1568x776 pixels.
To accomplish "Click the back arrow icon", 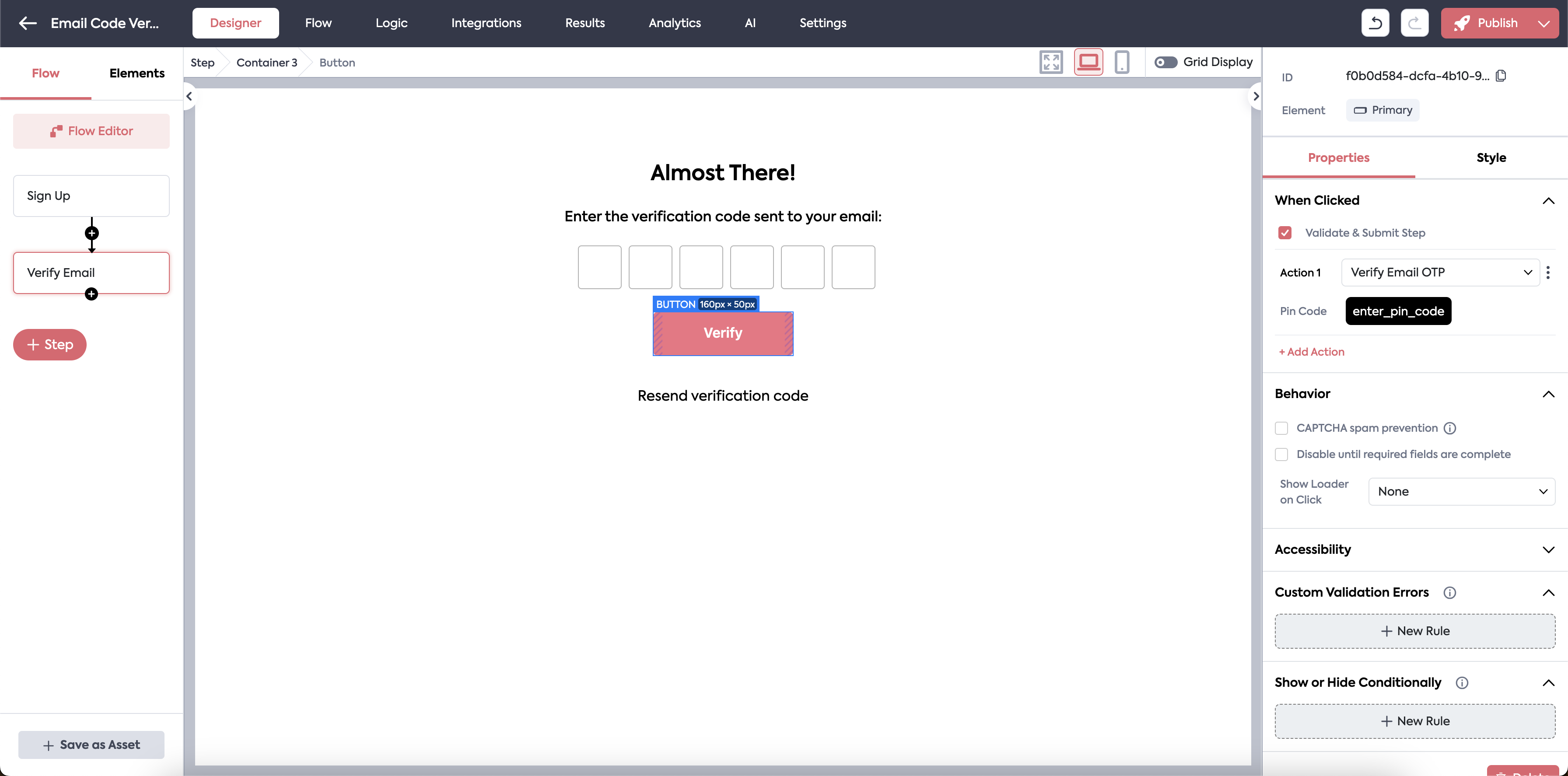I will pyautogui.click(x=28, y=23).
